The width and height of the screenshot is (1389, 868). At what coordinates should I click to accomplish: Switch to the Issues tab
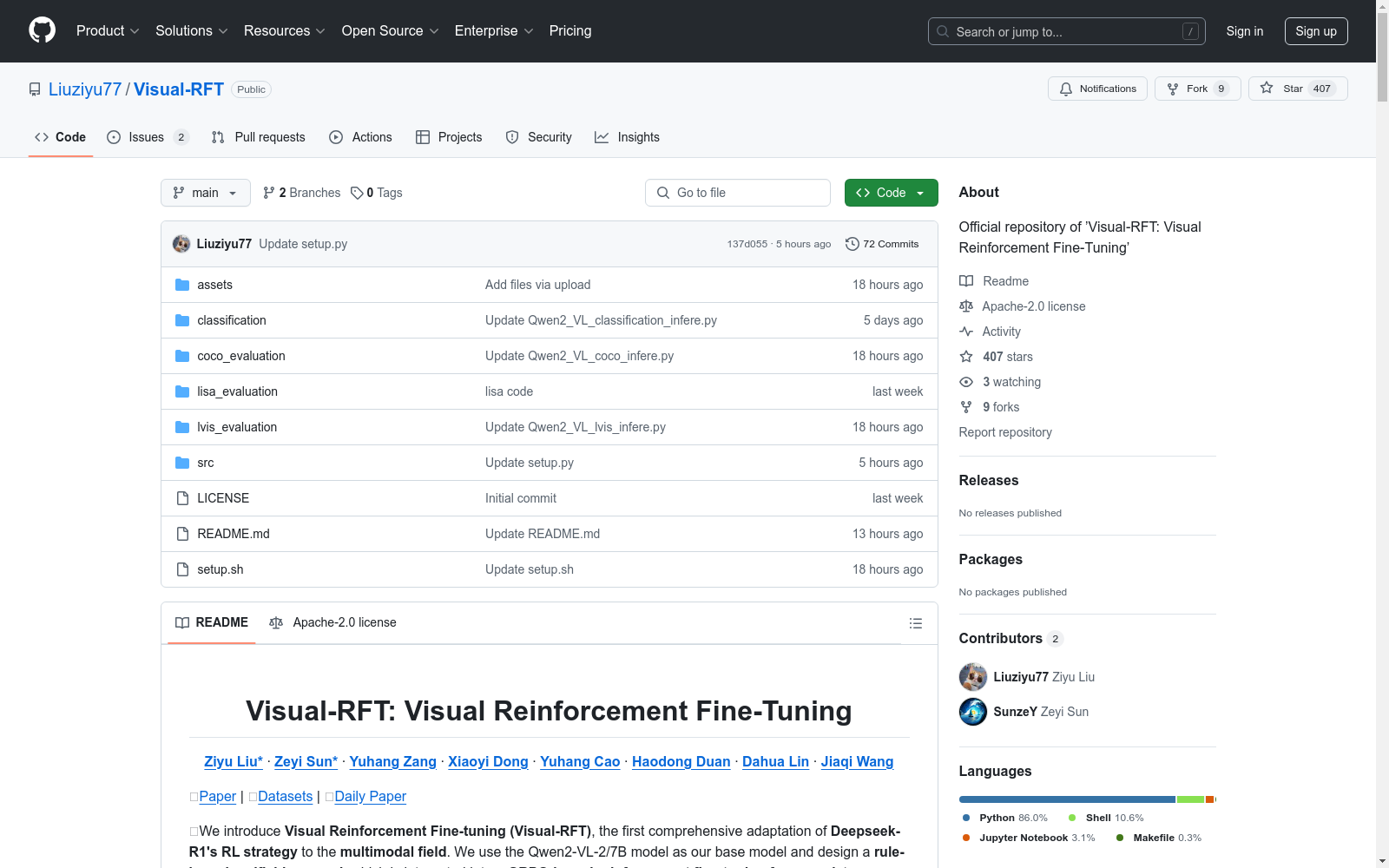tap(148, 137)
